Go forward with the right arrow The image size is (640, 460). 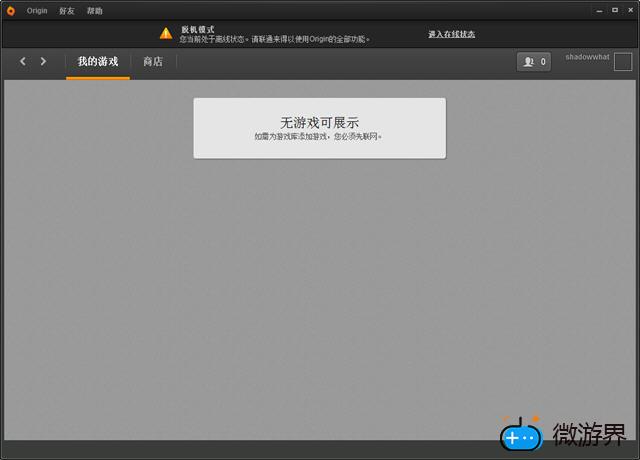tap(43, 62)
